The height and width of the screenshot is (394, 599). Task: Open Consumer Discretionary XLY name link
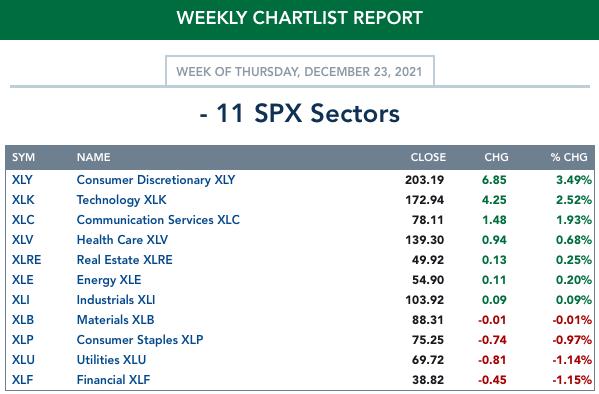(x=156, y=180)
